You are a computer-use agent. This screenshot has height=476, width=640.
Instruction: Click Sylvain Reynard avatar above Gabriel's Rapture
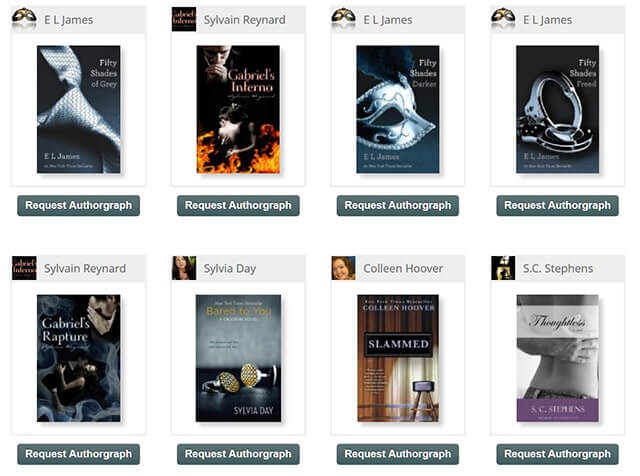(x=24, y=268)
